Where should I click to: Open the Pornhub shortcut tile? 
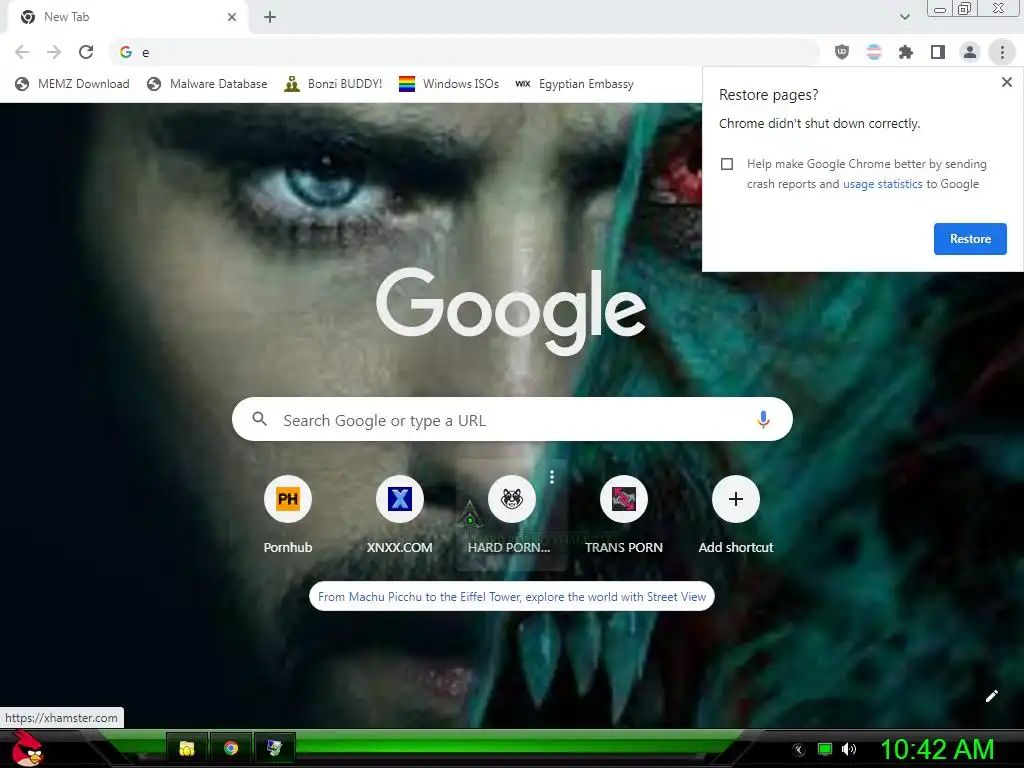pos(288,514)
